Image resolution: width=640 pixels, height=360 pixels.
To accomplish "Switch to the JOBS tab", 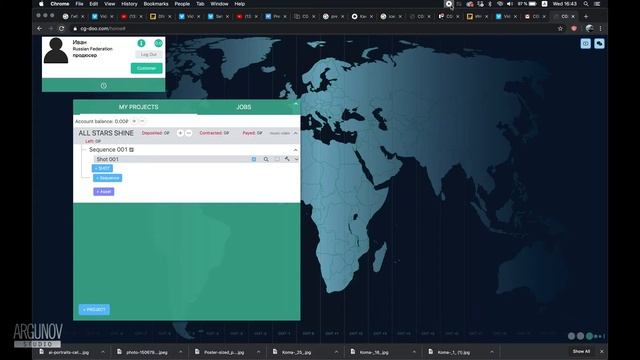I will point(244,107).
